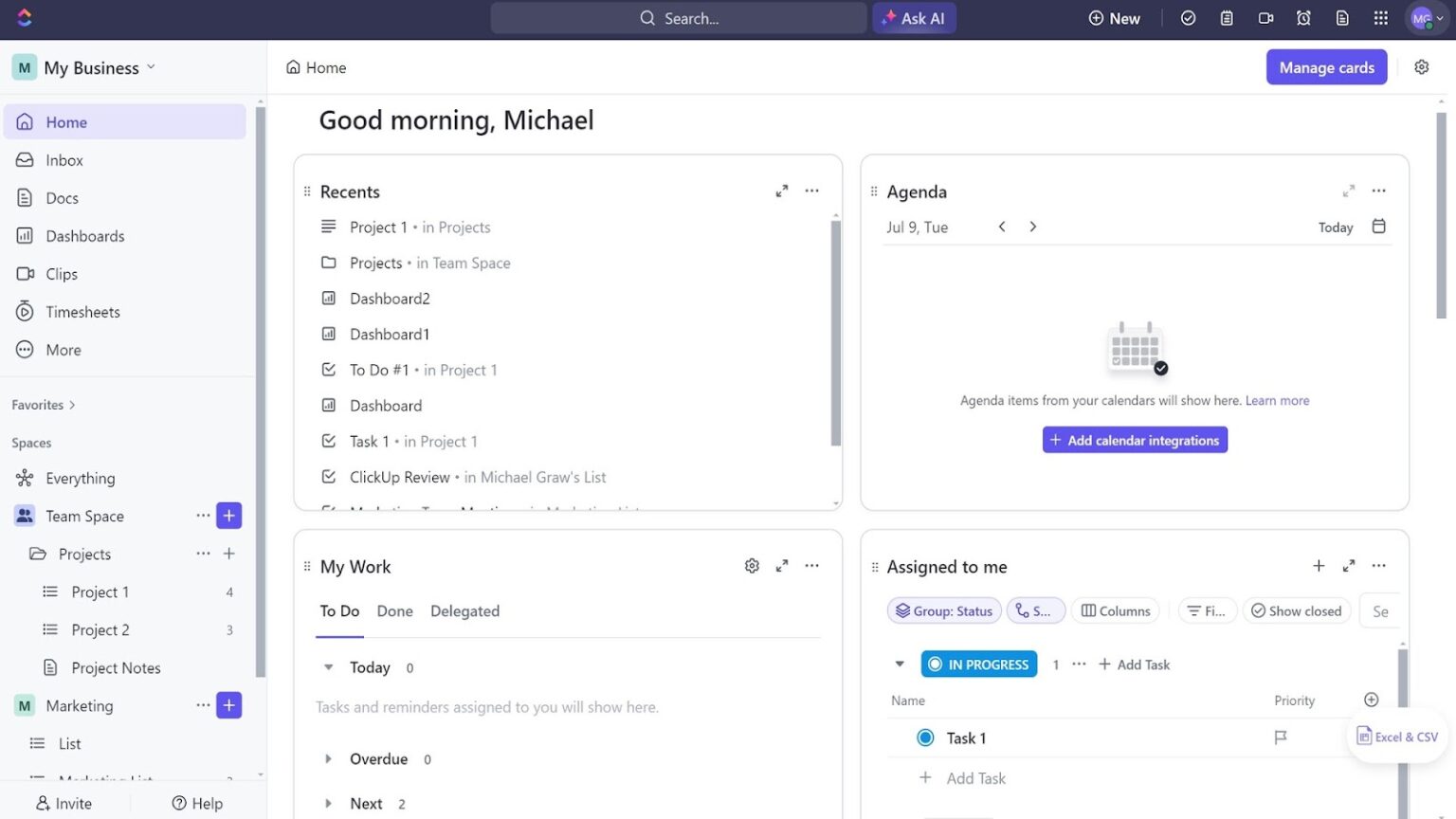Open My Work widget settings gear

coord(752,565)
